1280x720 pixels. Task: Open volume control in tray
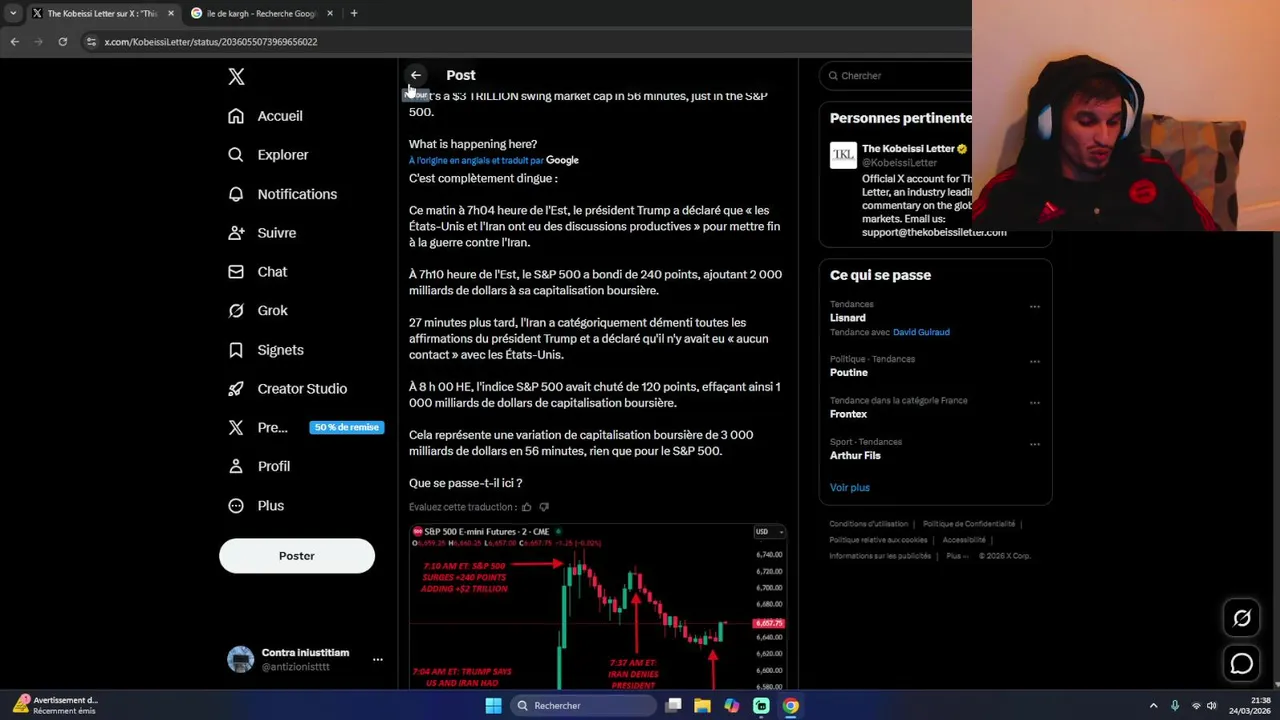(1212, 706)
